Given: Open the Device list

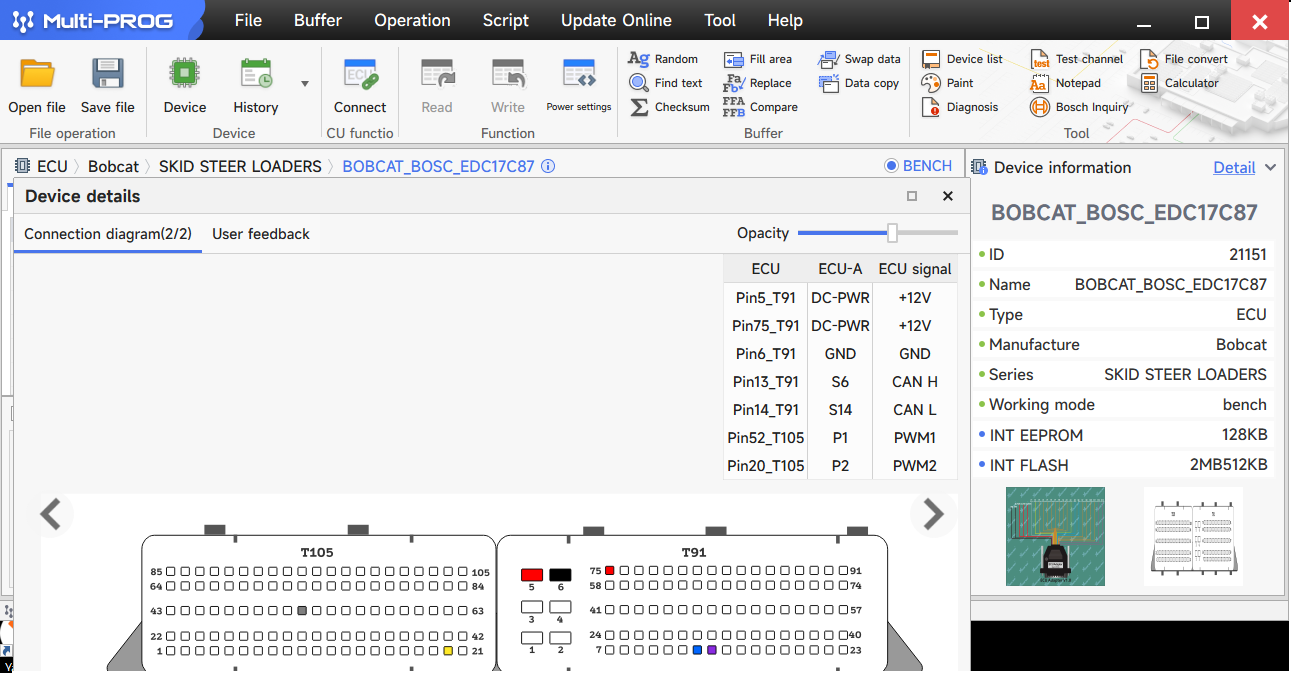Looking at the screenshot, I should pos(962,59).
